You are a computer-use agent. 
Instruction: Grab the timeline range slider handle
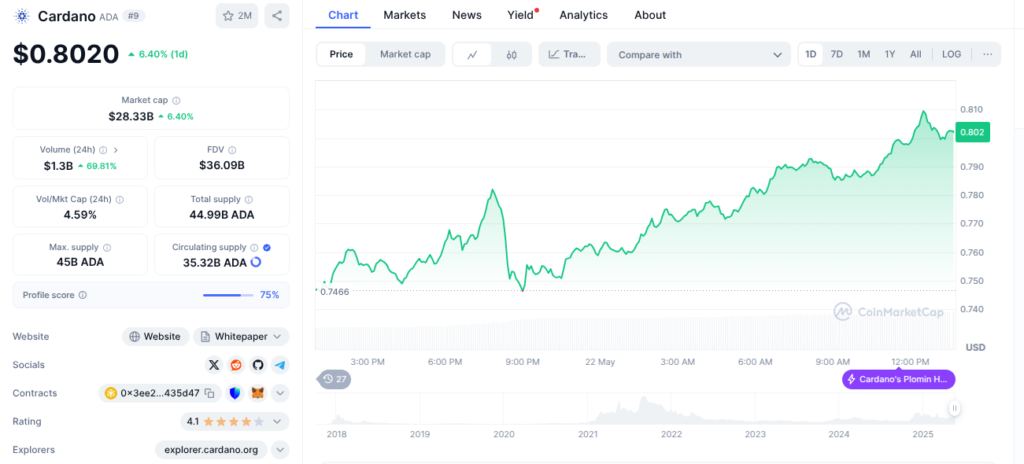click(955, 409)
